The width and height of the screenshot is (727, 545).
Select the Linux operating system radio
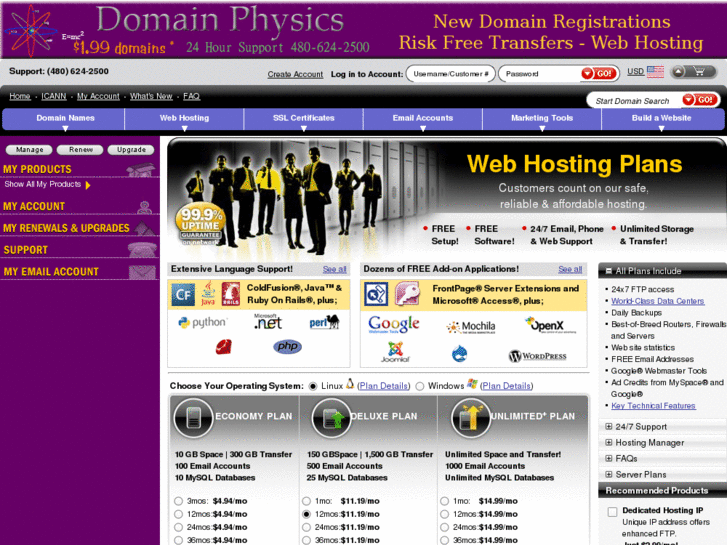click(313, 386)
